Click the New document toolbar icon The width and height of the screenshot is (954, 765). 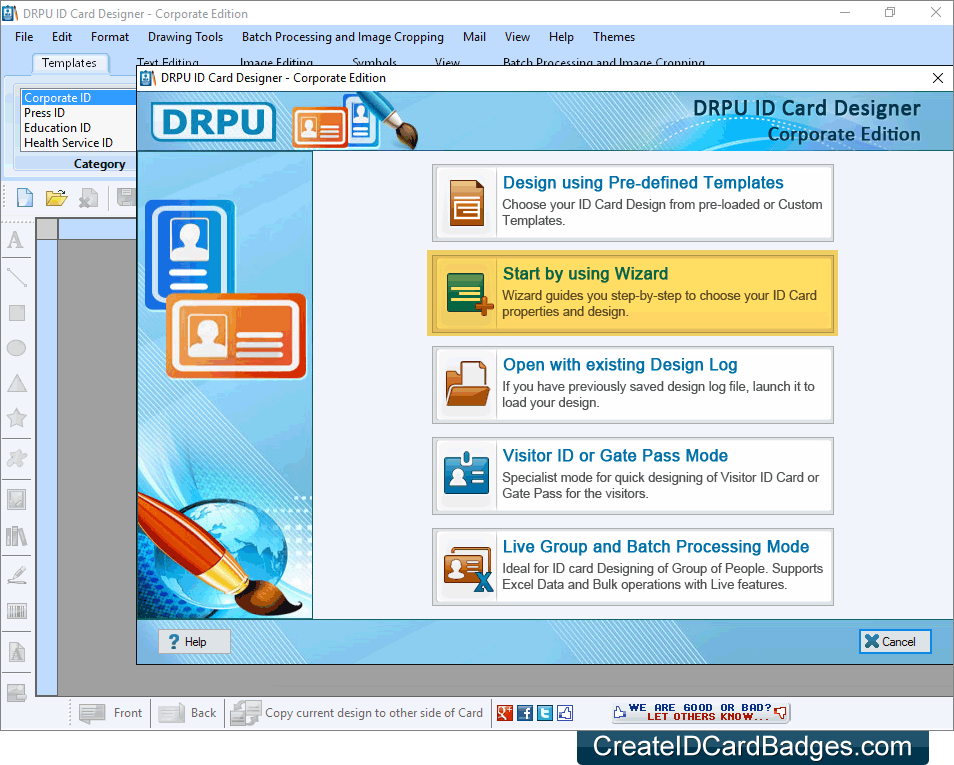tap(25, 198)
